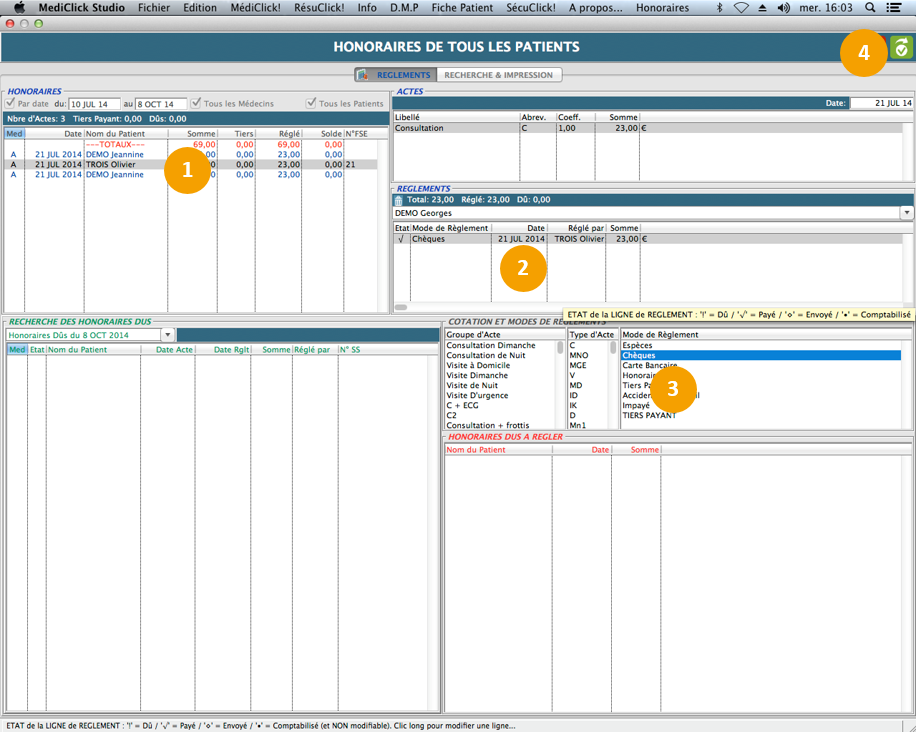
Task: Click the Wi-Fi status icon
Action: pyautogui.click(x=741, y=8)
